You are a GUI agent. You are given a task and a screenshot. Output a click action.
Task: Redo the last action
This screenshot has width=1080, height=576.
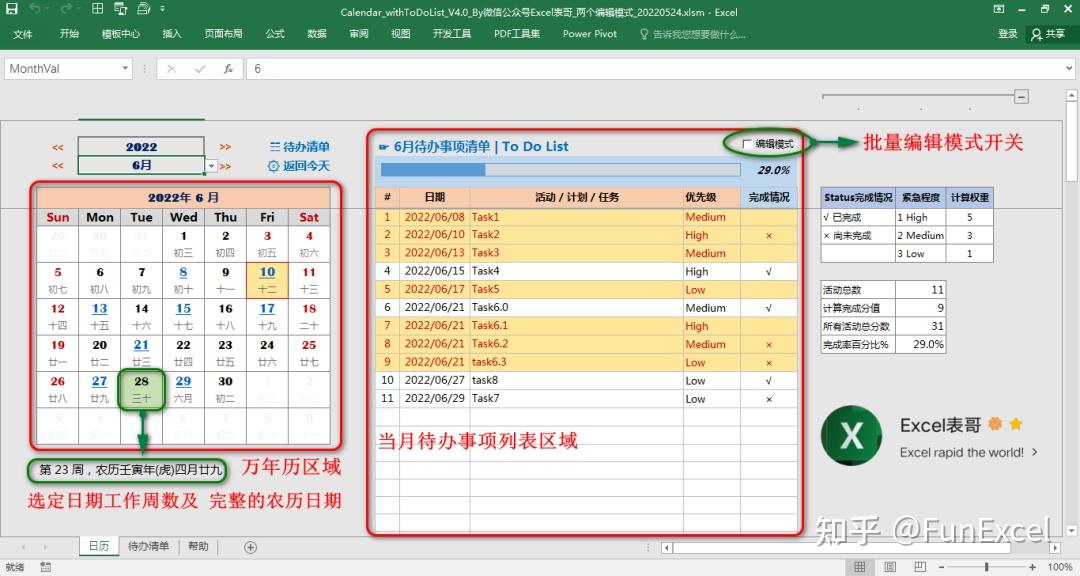65,9
